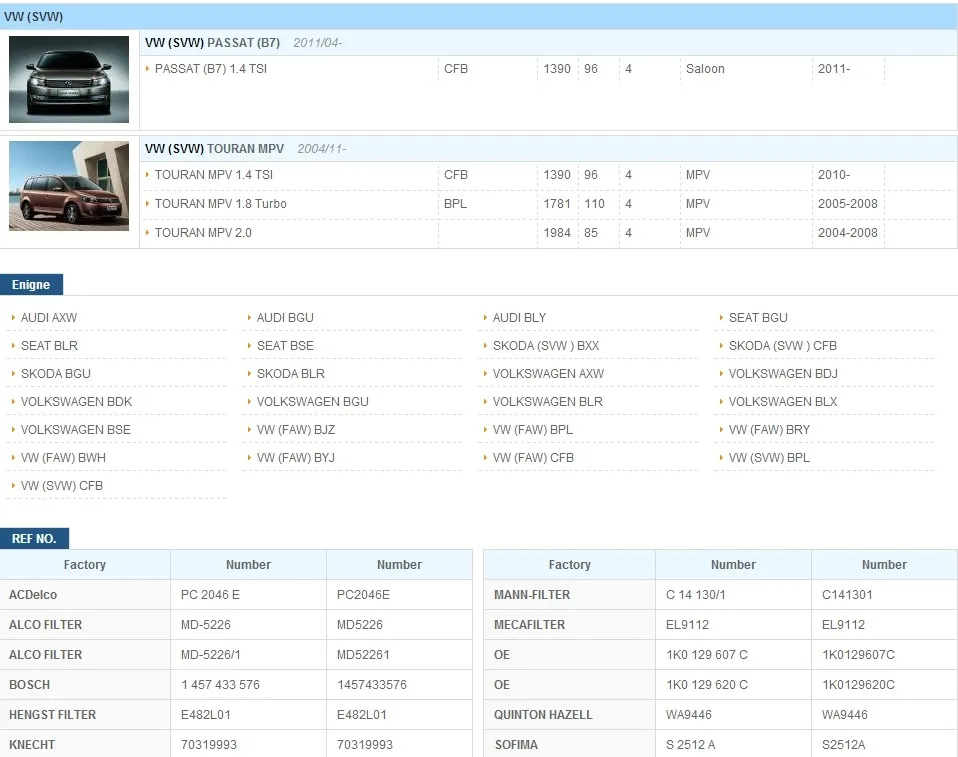The height and width of the screenshot is (757, 958).
Task: Open engine AUDI AXW
Action: [49, 318]
